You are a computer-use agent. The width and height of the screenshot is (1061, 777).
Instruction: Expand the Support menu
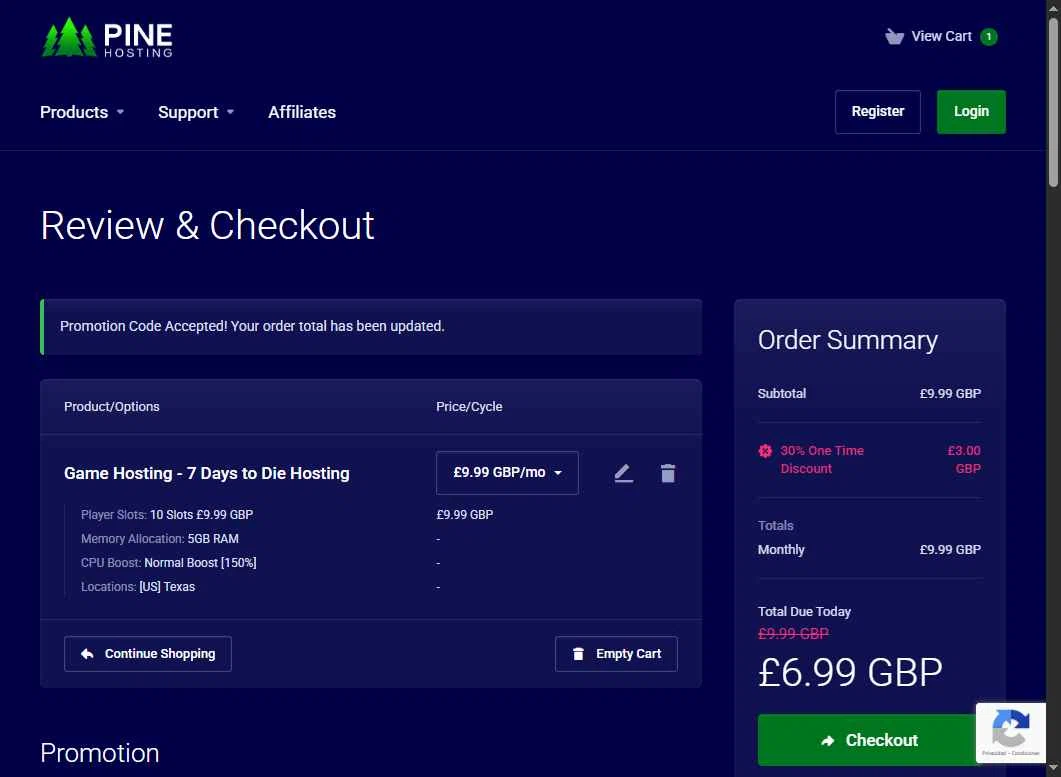tap(196, 112)
